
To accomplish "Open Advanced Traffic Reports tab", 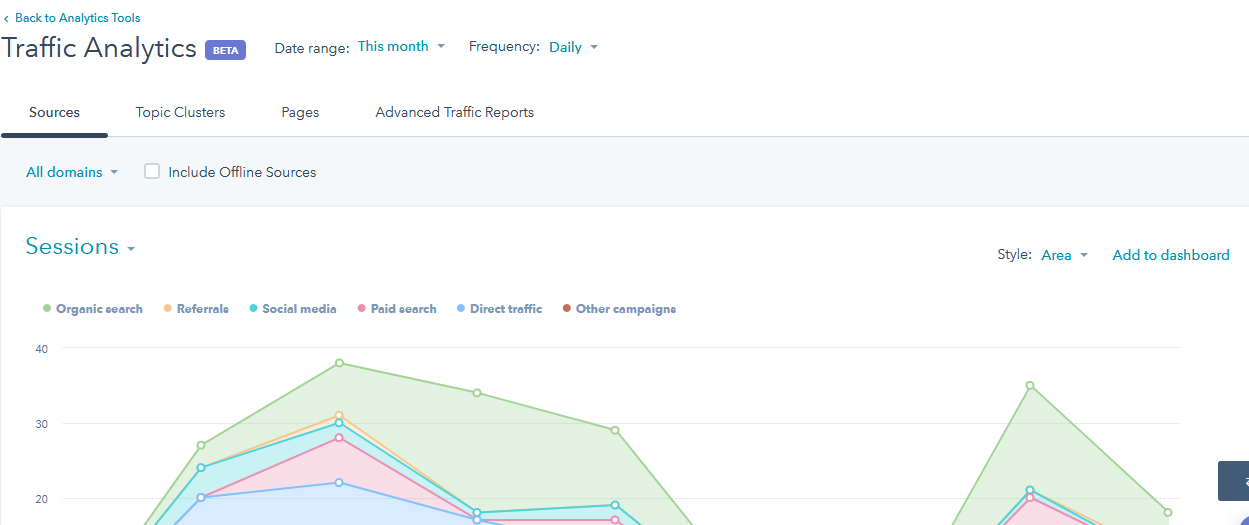I will click(455, 112).
